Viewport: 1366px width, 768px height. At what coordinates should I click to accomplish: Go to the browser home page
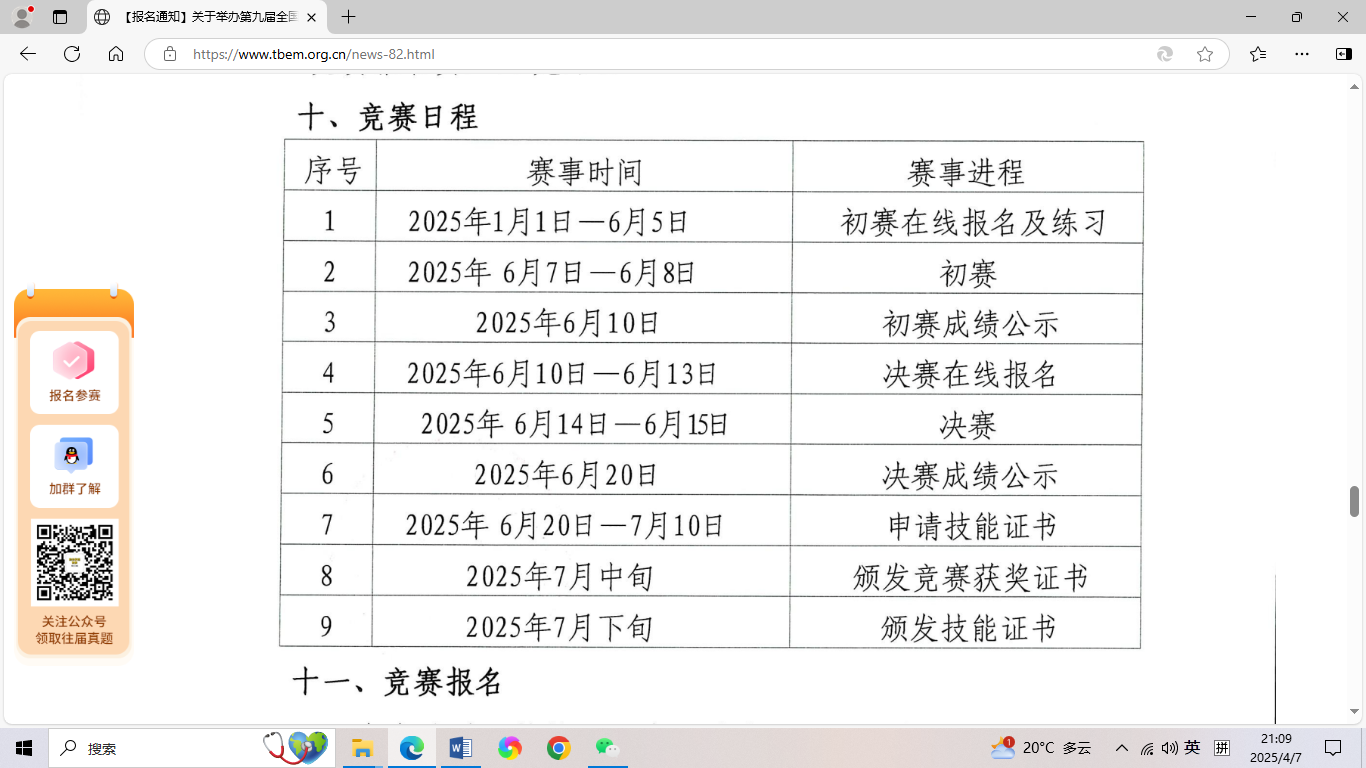pos(116,54)
